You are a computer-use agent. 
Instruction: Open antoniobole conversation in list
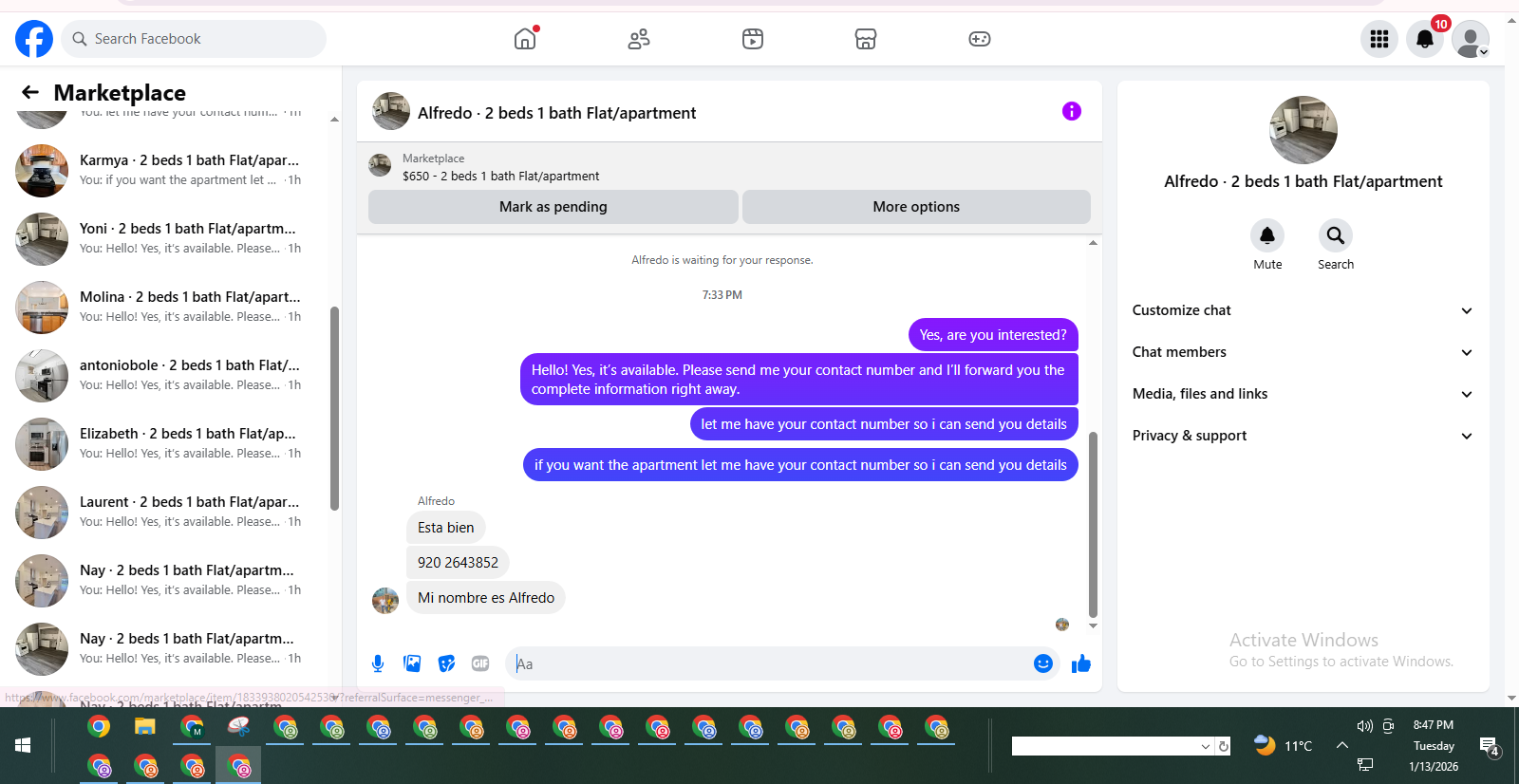pyautogui.click(x=167, y=375)
